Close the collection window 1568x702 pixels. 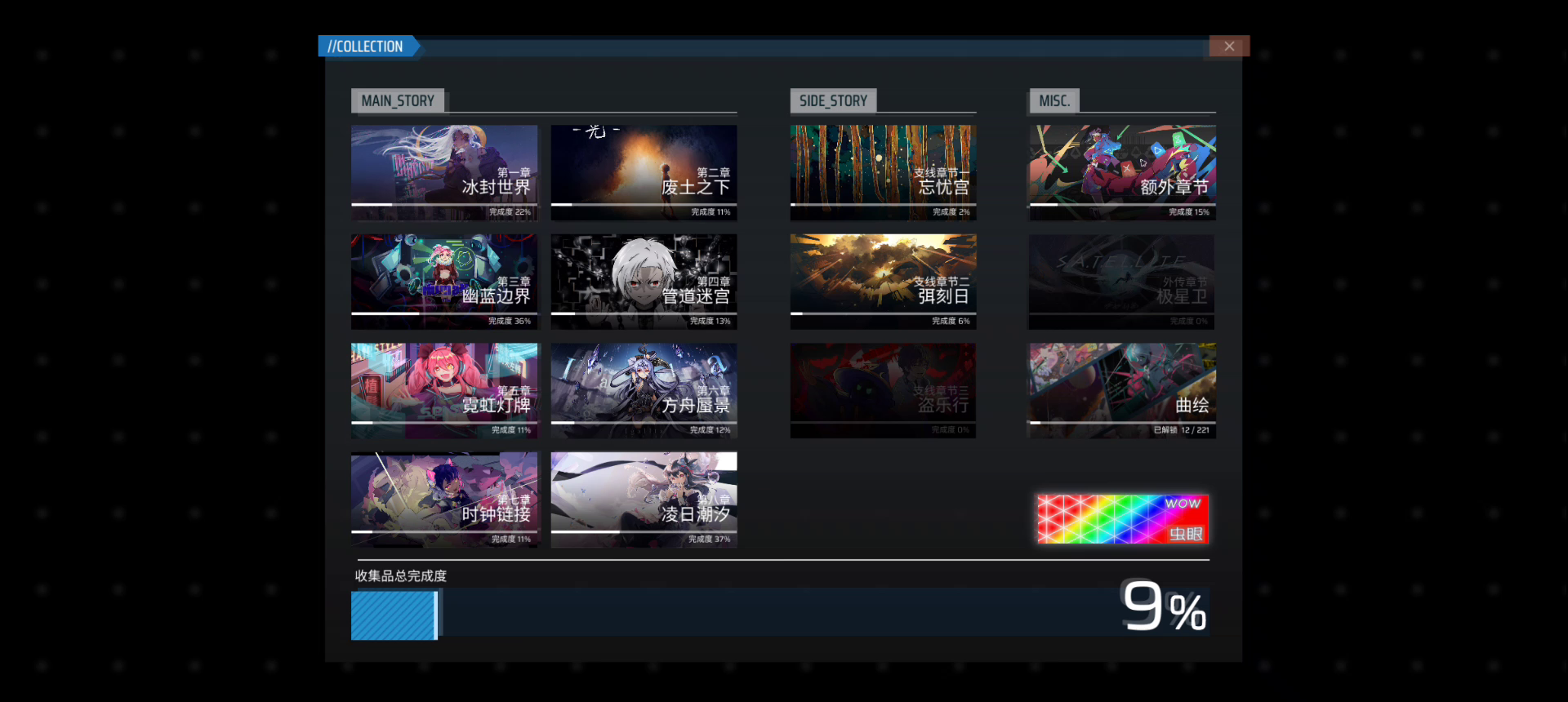(x=1228, y=47)
